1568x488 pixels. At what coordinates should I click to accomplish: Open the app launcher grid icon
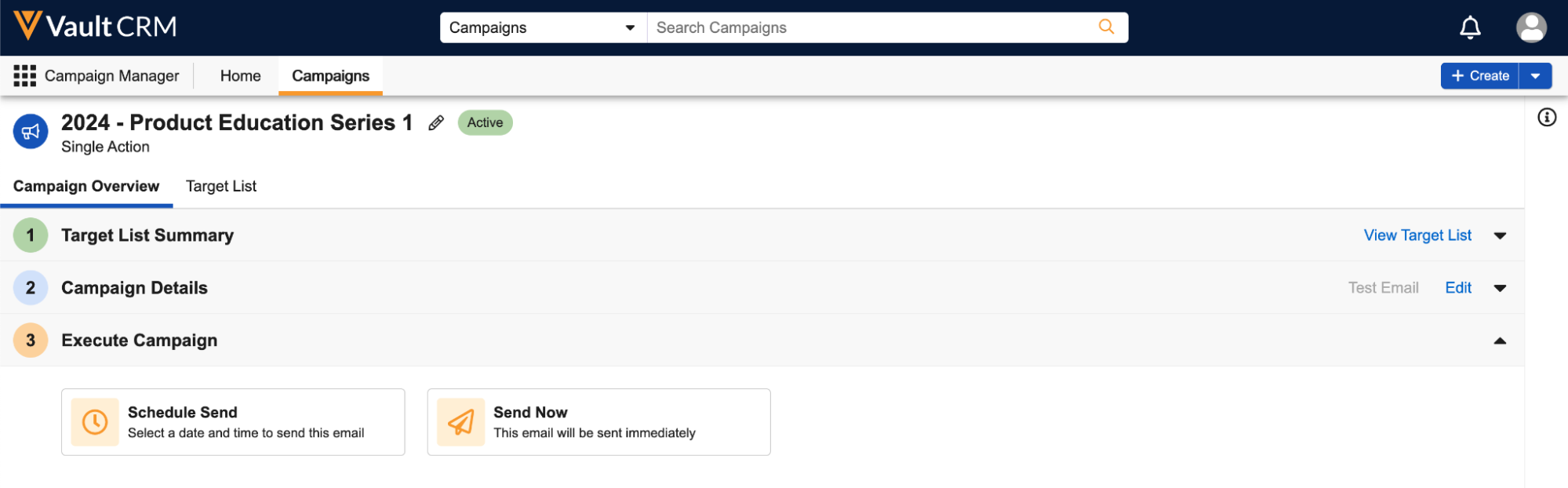[x=24, y=76]
